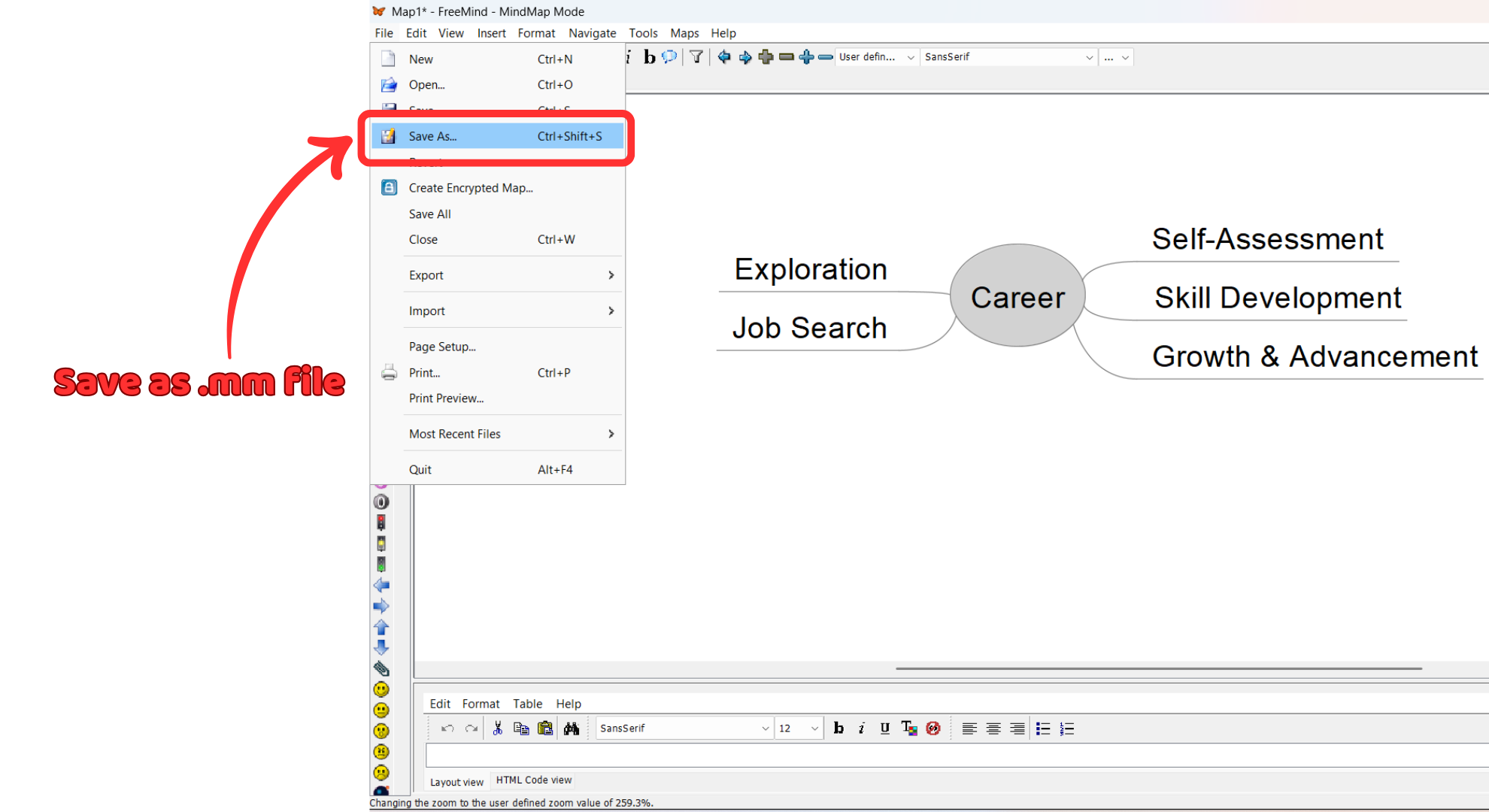1489x812 pixels.
Task: Open the SansSerif font dropdown in main toolbar
Action: (1008, 57)
